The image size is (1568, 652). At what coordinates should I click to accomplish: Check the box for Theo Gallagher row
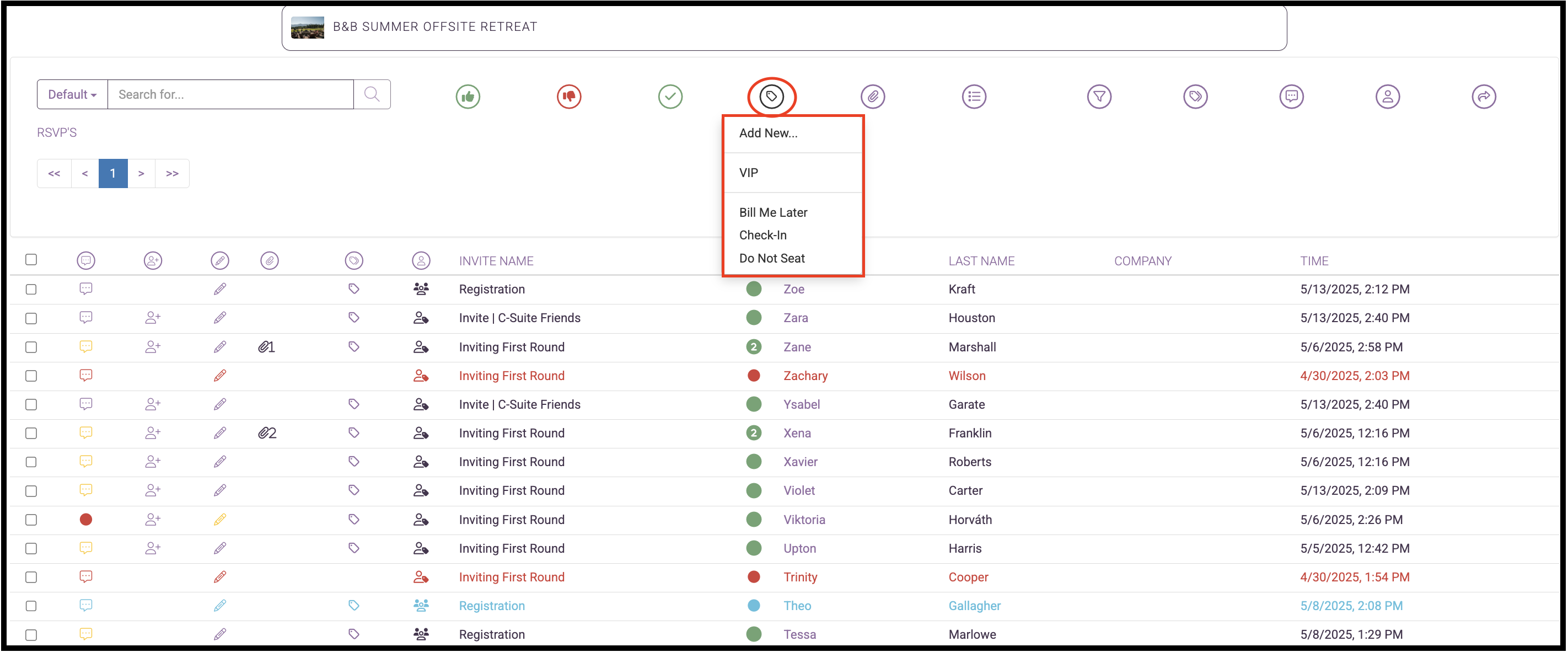tap(31, 606)
